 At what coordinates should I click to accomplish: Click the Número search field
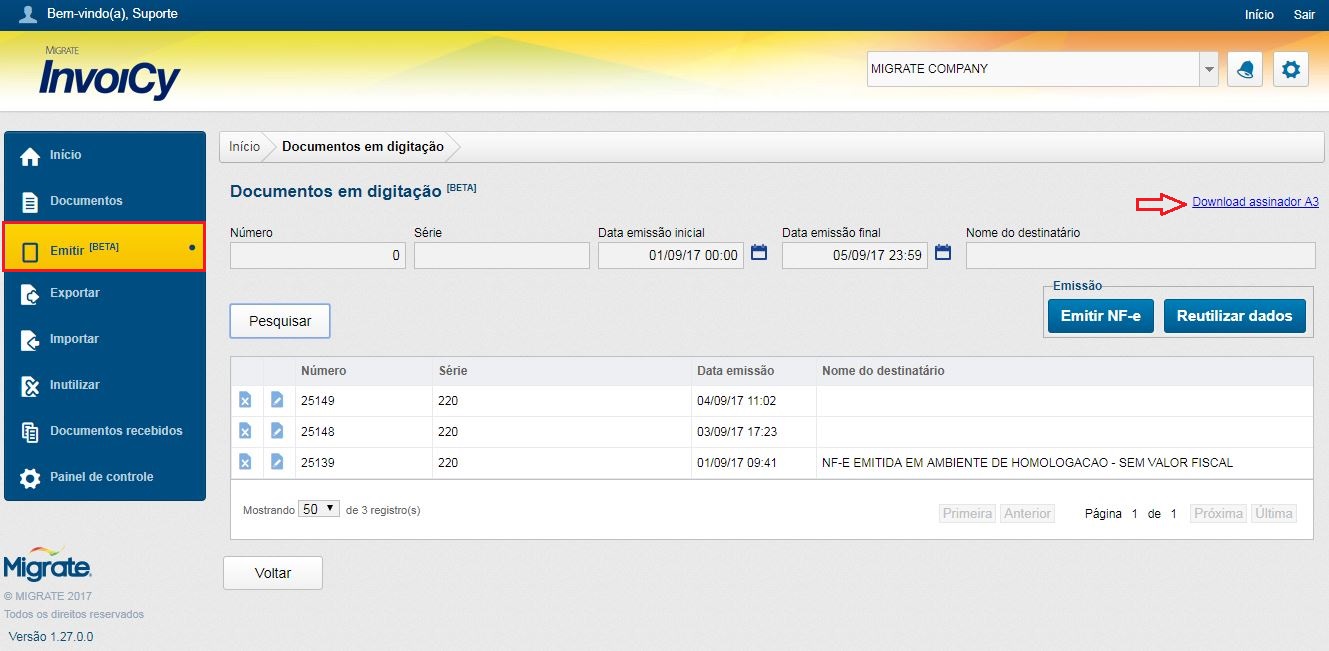[317, 255]
